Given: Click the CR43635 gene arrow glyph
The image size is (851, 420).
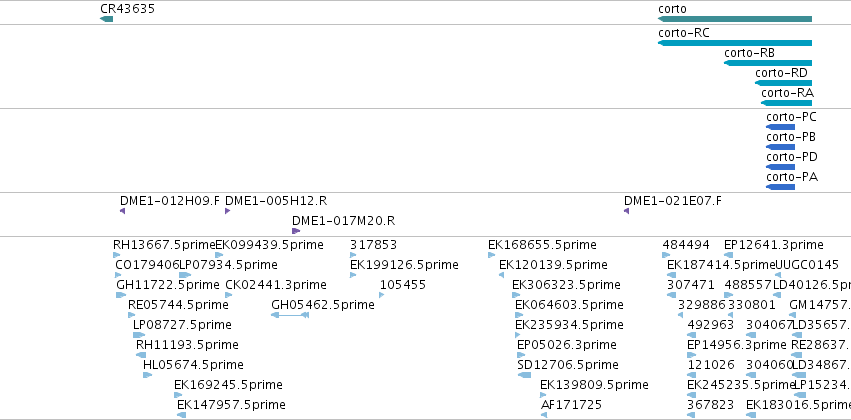Looking at the screenshot, I should (106, 19).
